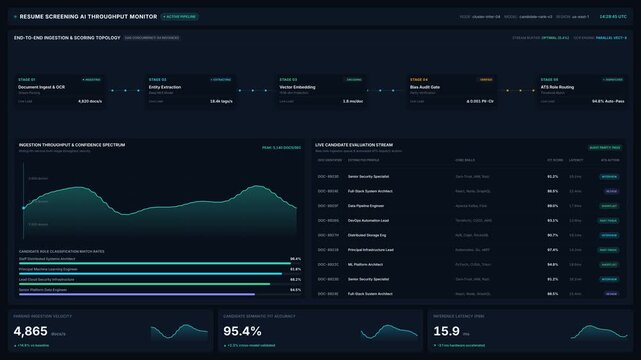Click the Audit Parity Pass badge
Image resolution: width=641 pixels, height=360 pixels.
pos(605,148)
